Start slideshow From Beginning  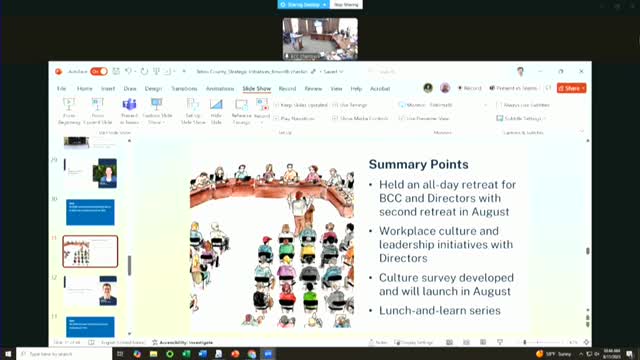(x=69, y=111)
